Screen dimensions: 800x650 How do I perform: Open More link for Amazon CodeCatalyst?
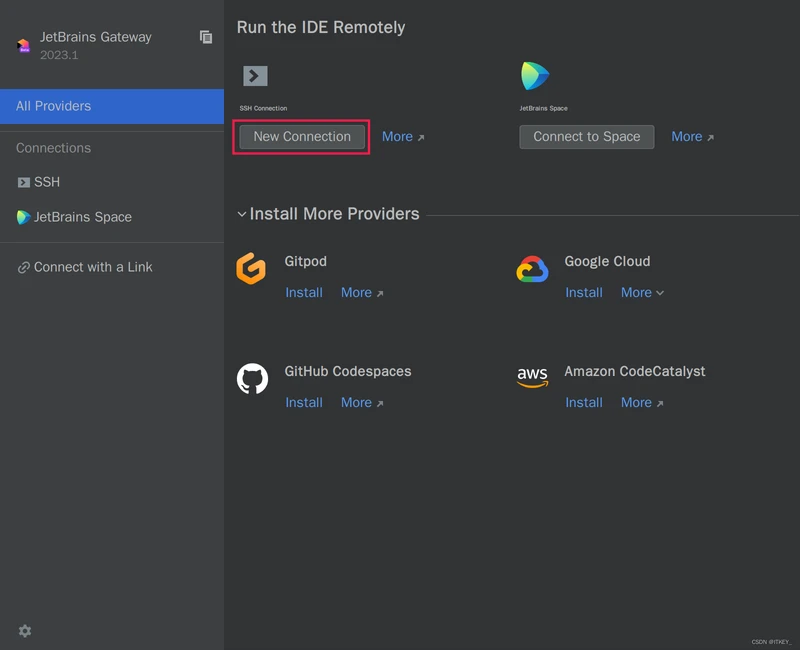pos(642,403)
